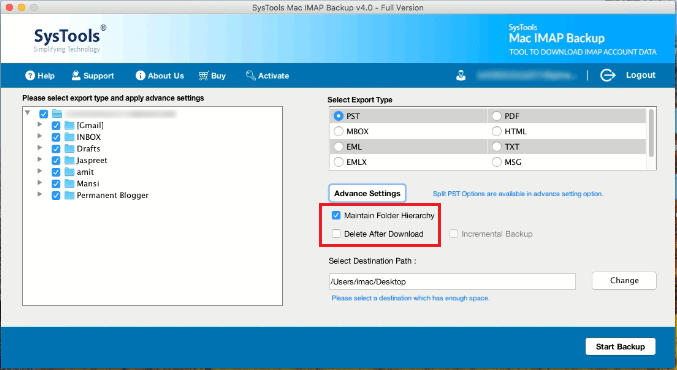This screenshot has width=677, height=370.
Task: Click the destination path input field
Action: 452,281
